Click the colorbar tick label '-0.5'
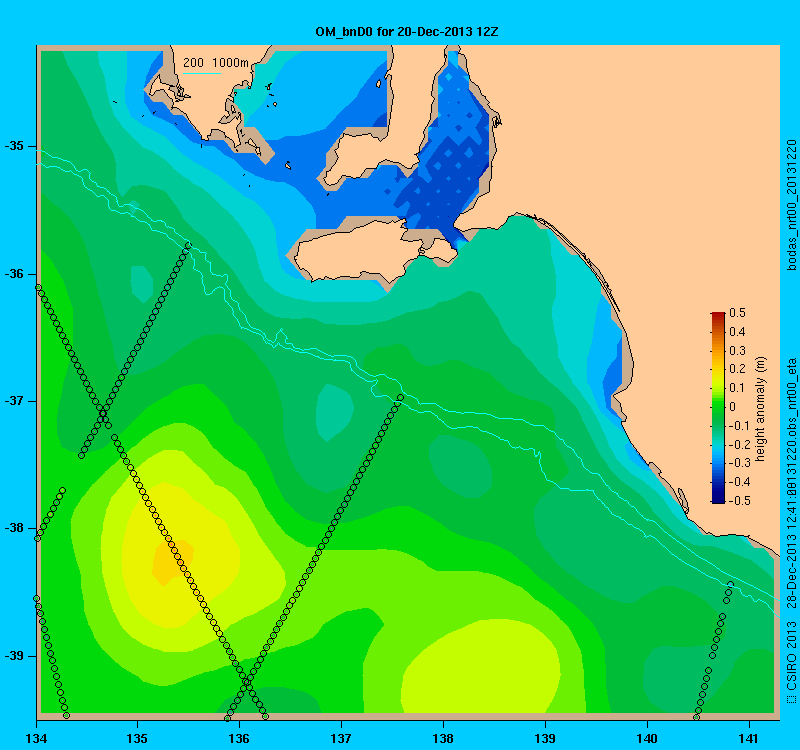The height and width of the screenshot is (750, 800). 739,501
